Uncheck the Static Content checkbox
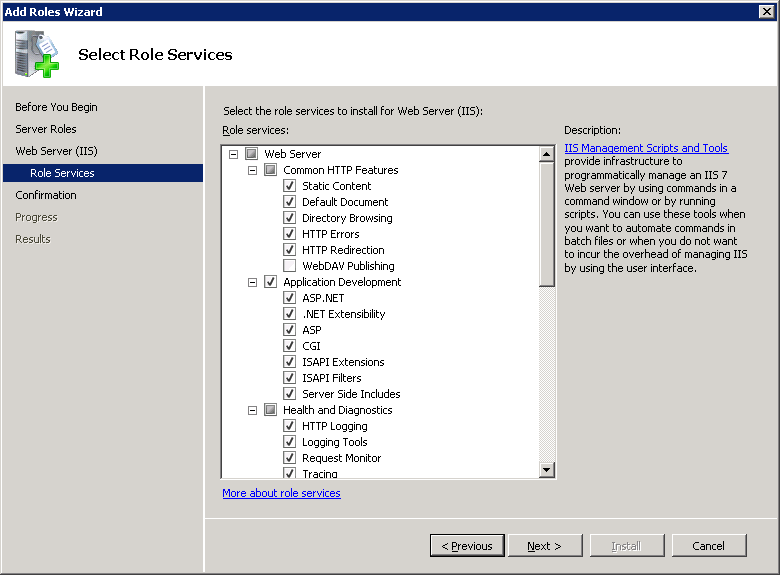The image size is (780, 575). point(290,186)
